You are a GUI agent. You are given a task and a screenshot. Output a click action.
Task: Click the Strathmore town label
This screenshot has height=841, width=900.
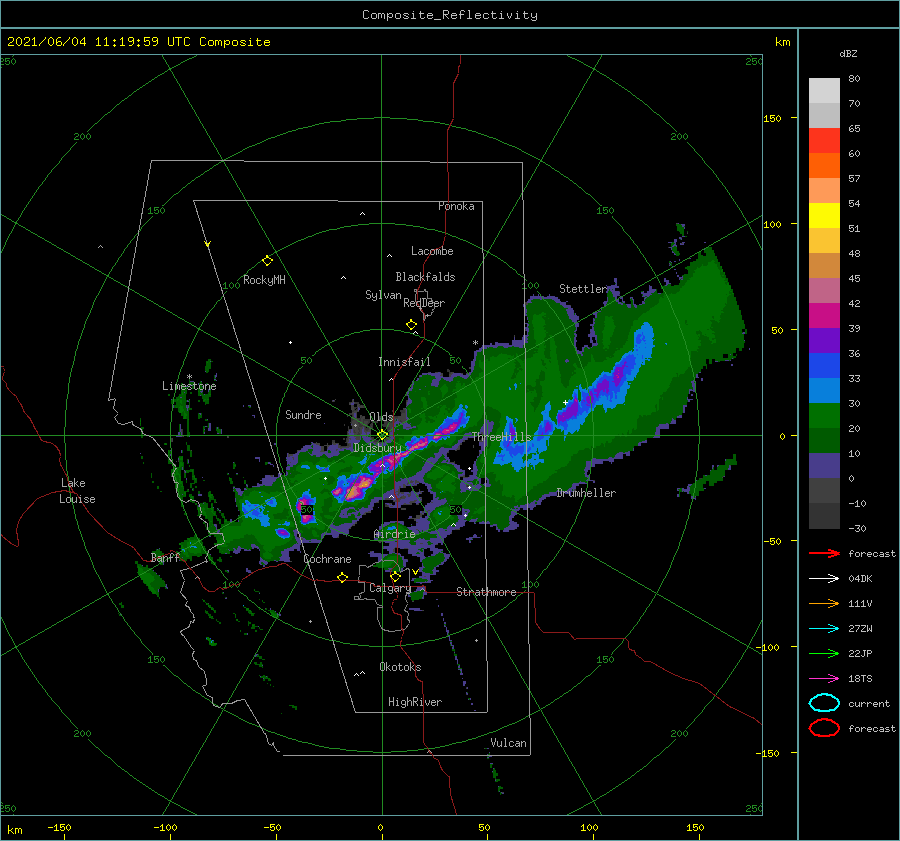486,592
